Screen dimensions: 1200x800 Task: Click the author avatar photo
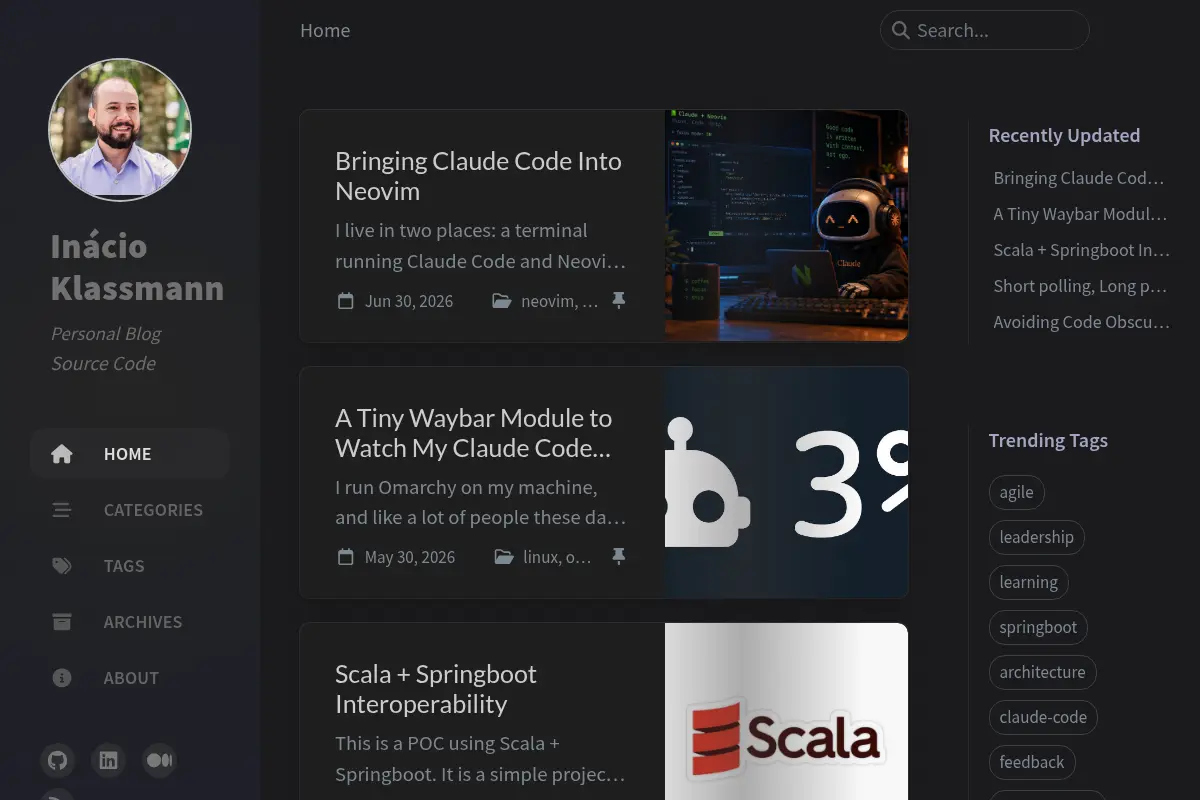[120, 130]
